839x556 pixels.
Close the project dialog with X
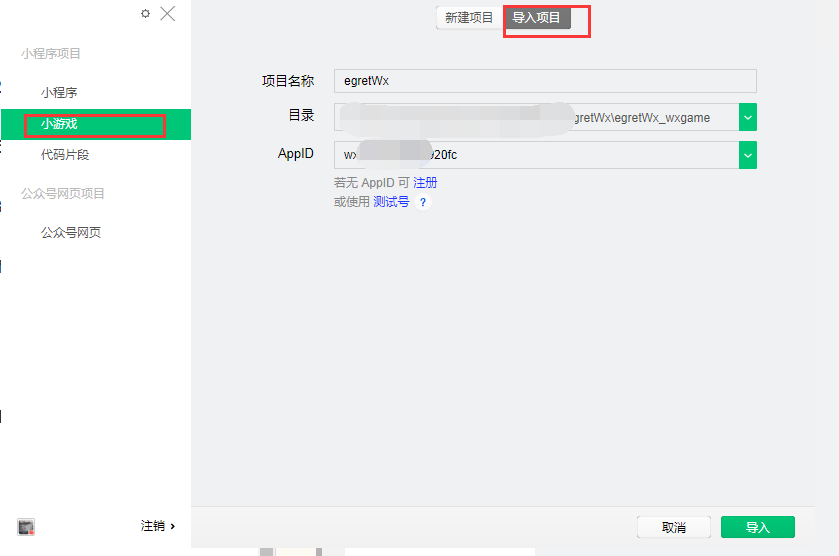tap(168, 13)
